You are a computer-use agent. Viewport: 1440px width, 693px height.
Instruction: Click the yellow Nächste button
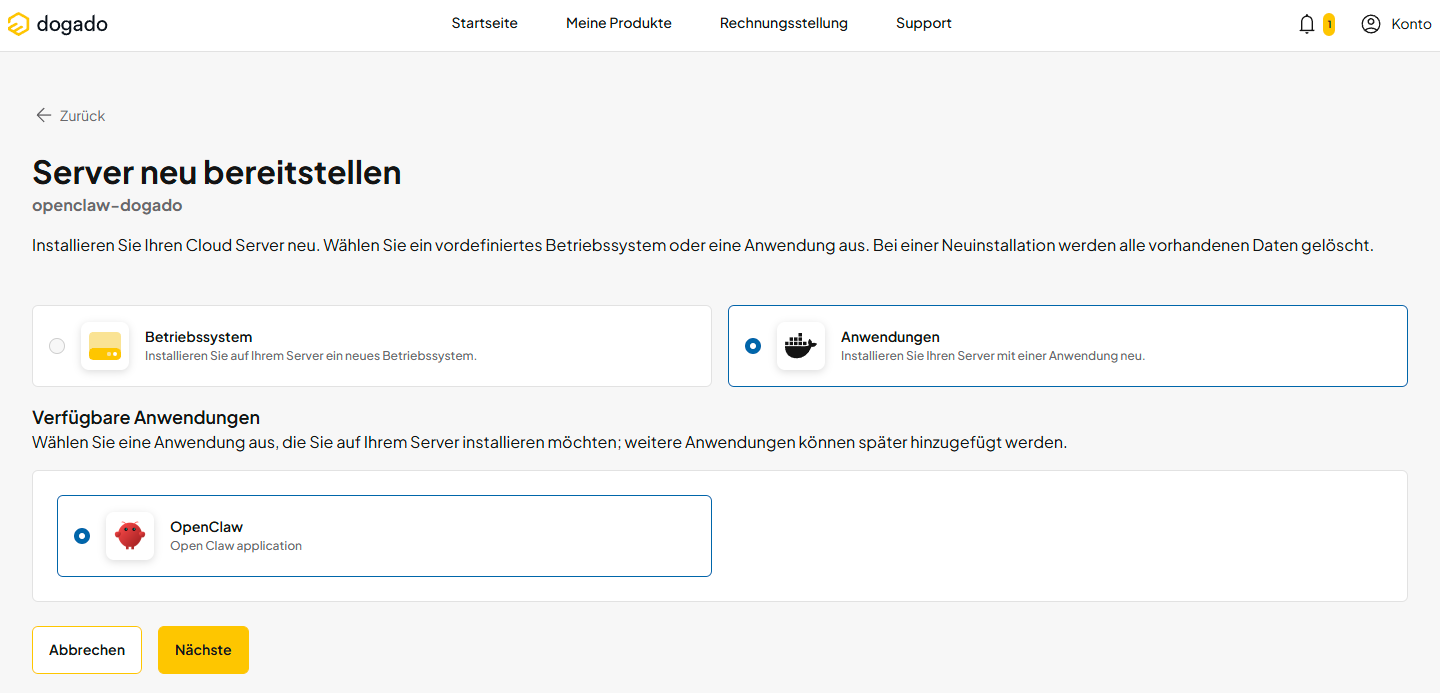203,650
